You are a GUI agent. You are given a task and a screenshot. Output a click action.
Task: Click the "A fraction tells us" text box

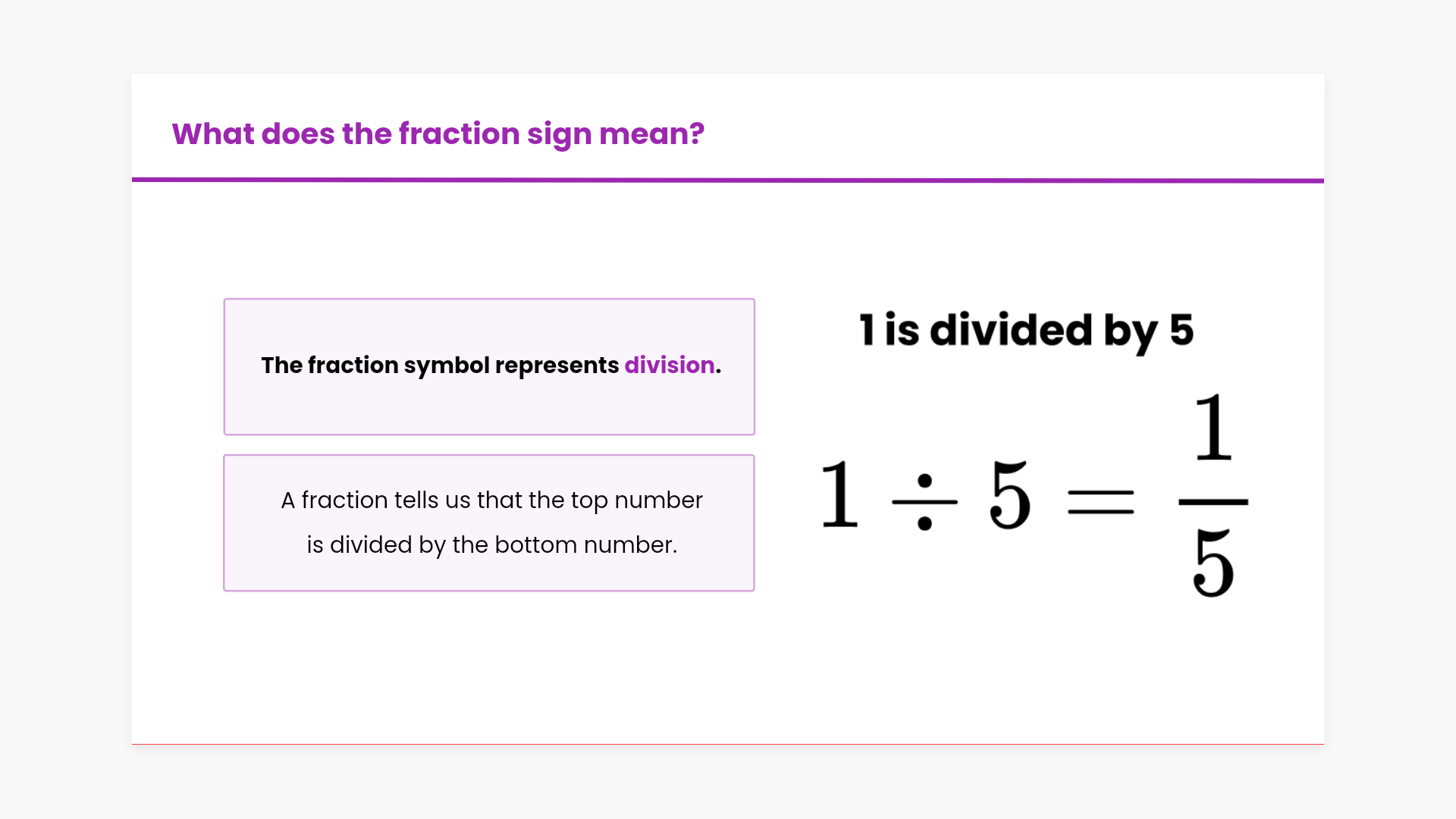point(489,522)
